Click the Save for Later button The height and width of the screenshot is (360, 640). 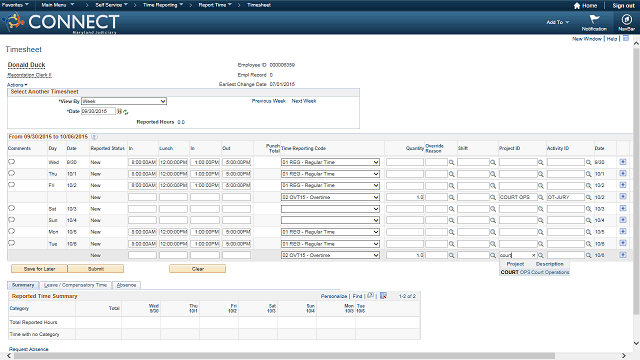(x=39, y=269)
